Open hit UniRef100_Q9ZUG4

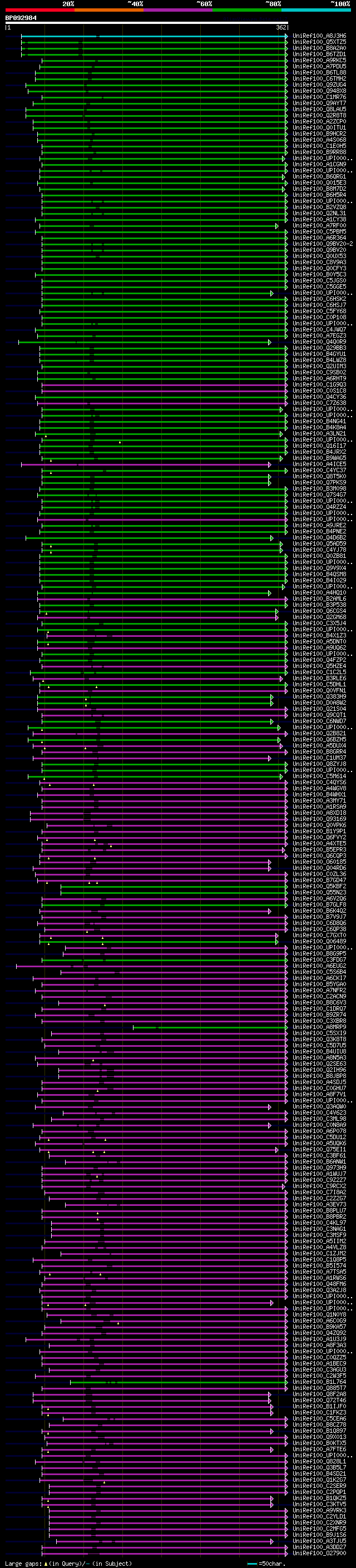click(x=319, y=85)
